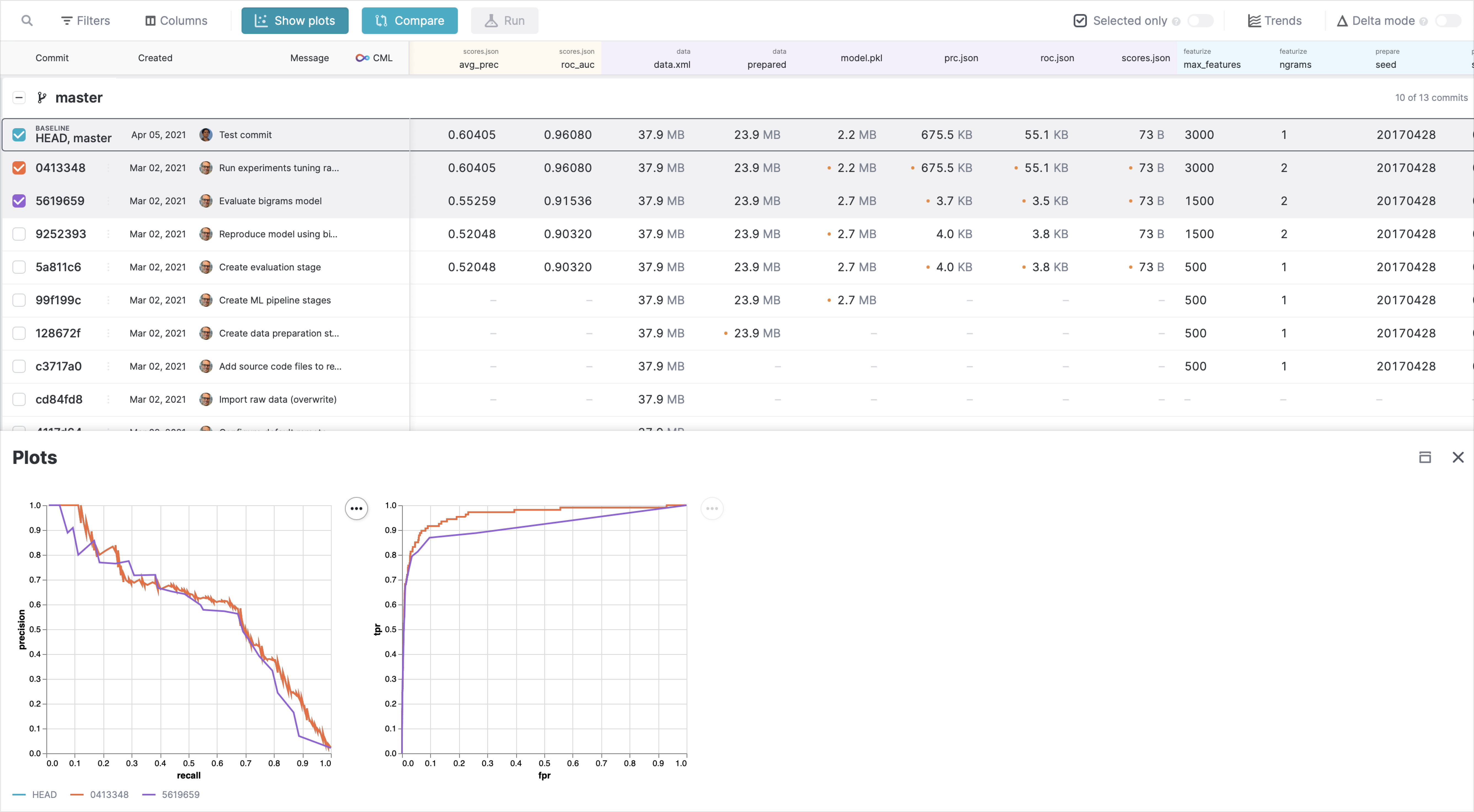Click the data.xml column header
1474x812 pixels.
[672, 58]
